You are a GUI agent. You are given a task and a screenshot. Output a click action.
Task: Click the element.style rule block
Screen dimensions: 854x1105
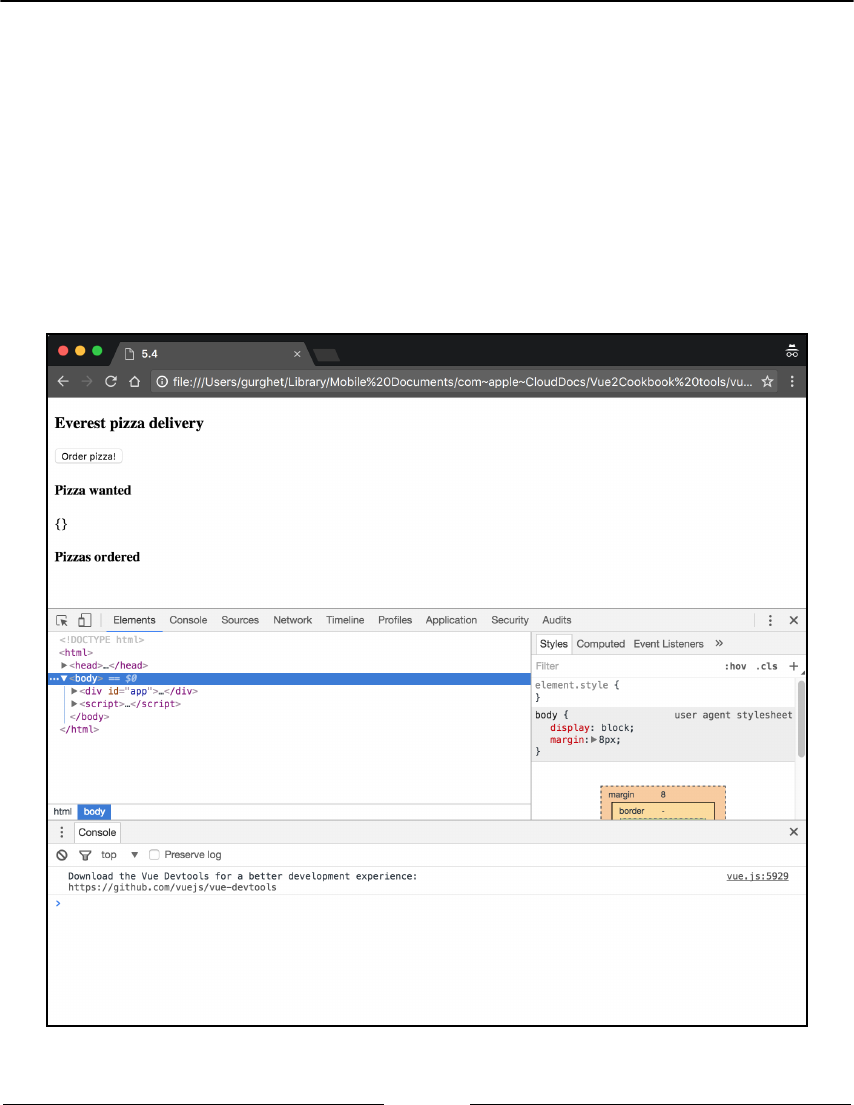662,691
